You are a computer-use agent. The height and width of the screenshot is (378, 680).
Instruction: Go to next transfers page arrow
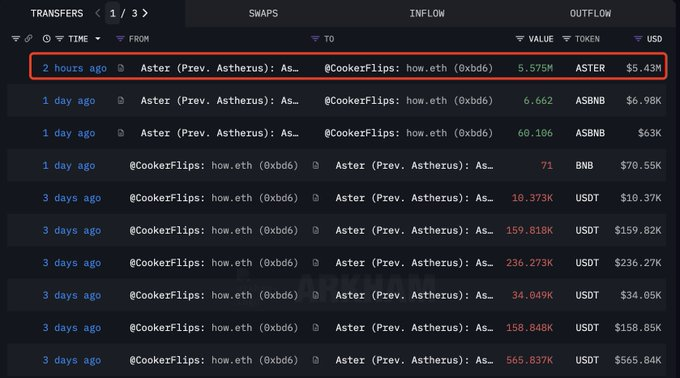pyautogui.click(x=145, y=13)
